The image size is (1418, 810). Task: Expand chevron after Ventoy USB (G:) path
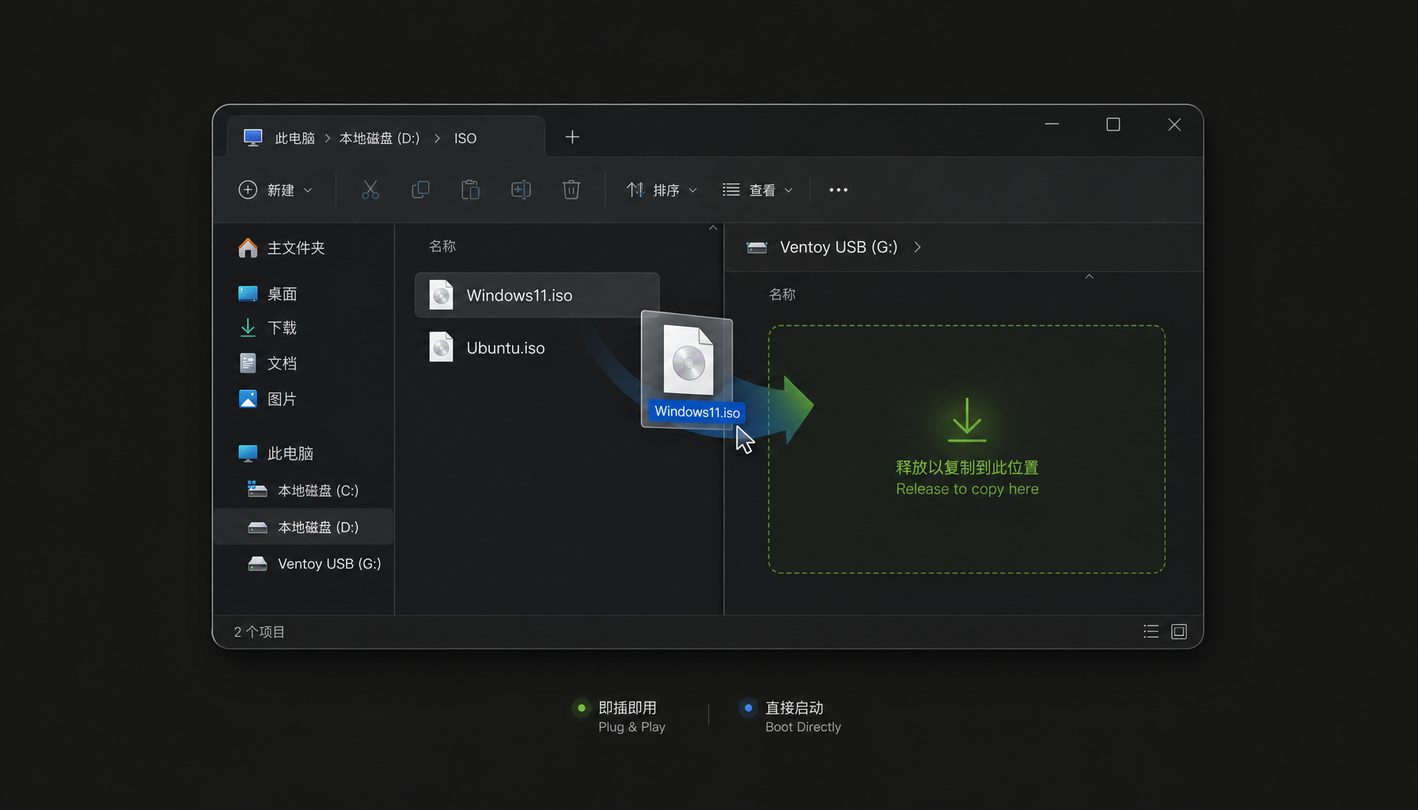[x=918, y=247]
